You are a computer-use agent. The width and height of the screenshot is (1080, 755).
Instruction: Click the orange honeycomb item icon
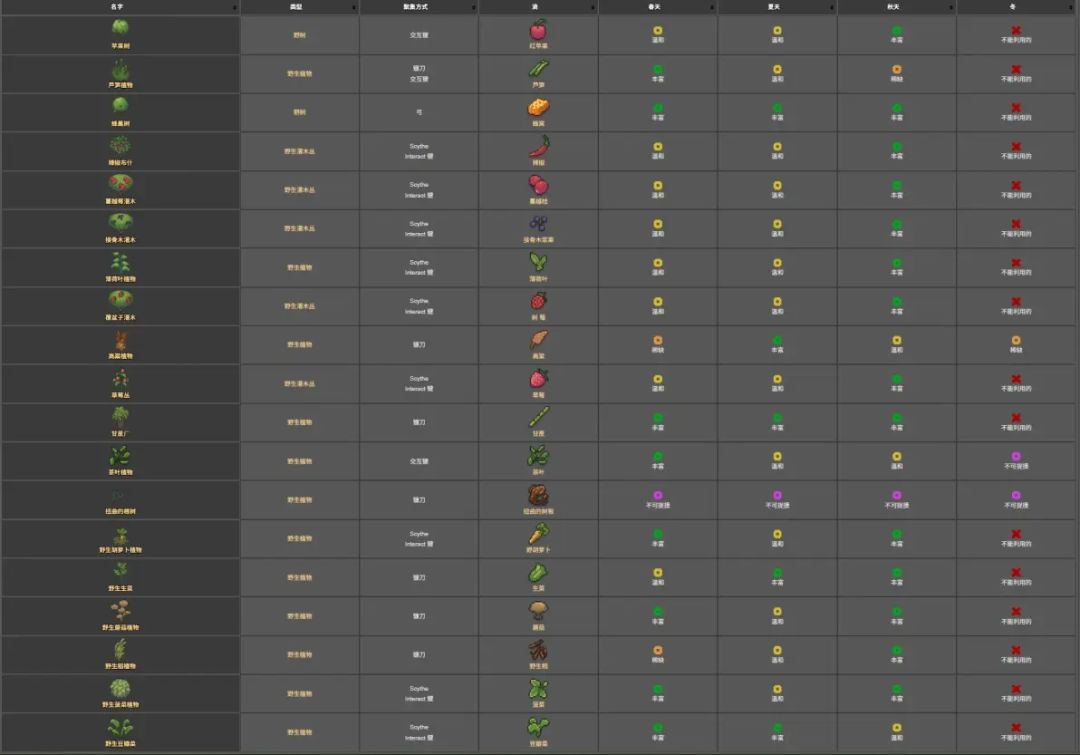pyautogui.click(x=538, y=108)
